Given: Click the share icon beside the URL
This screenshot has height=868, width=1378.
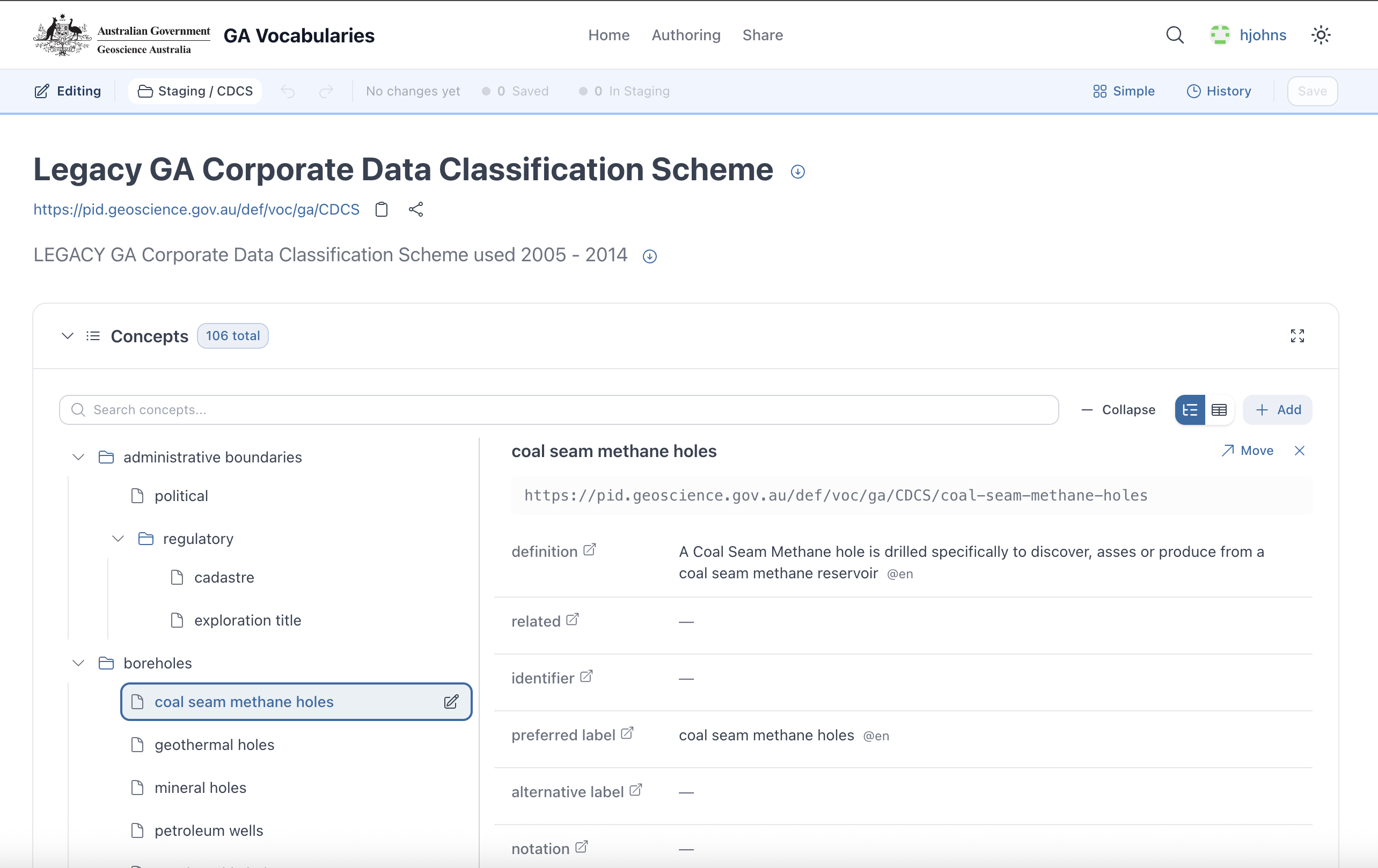Looking at the screenshot, I should 416,209.
